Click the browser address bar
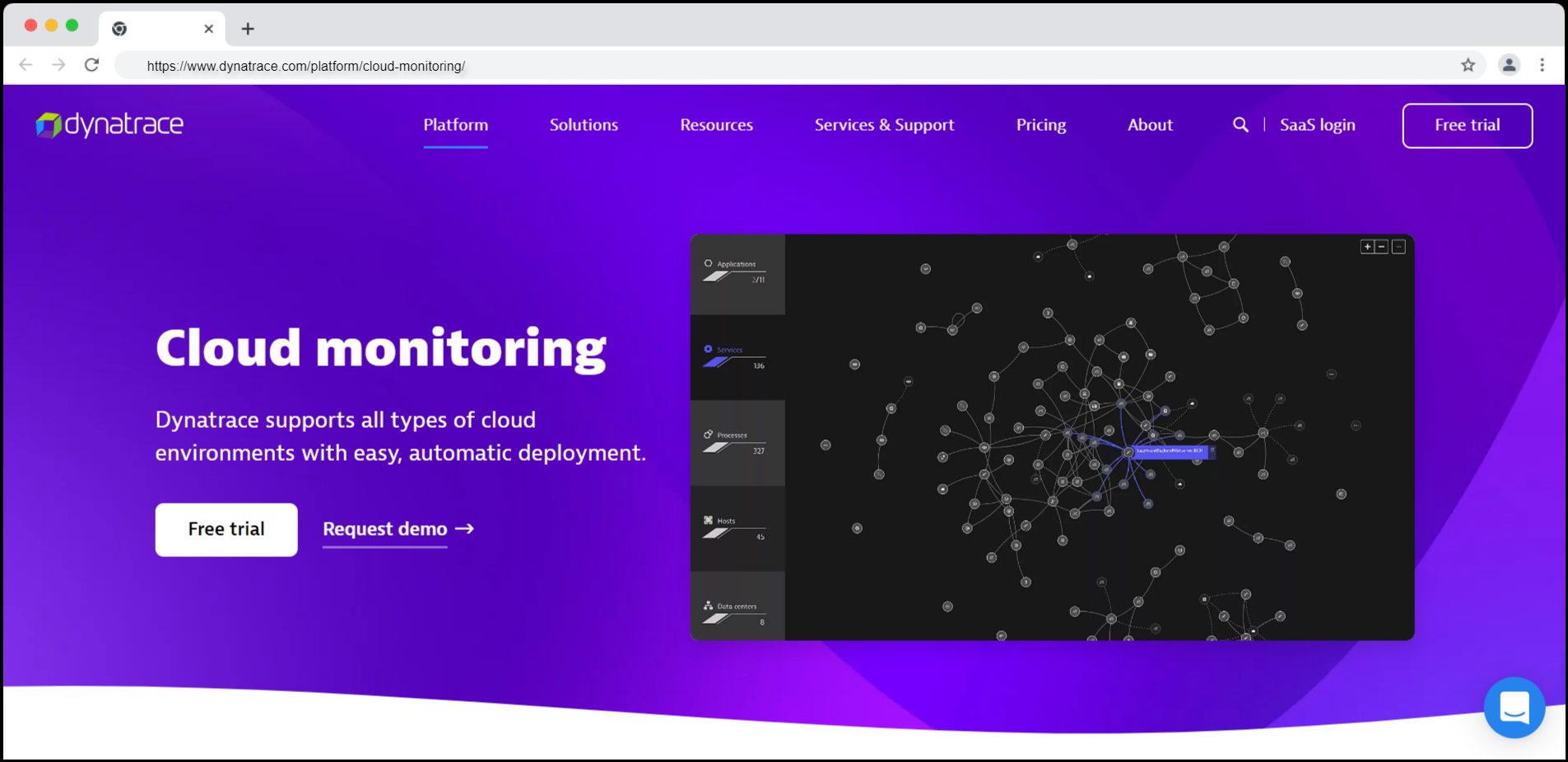Viewport: 1568px width, 762px height. click(x=494, y=65)
